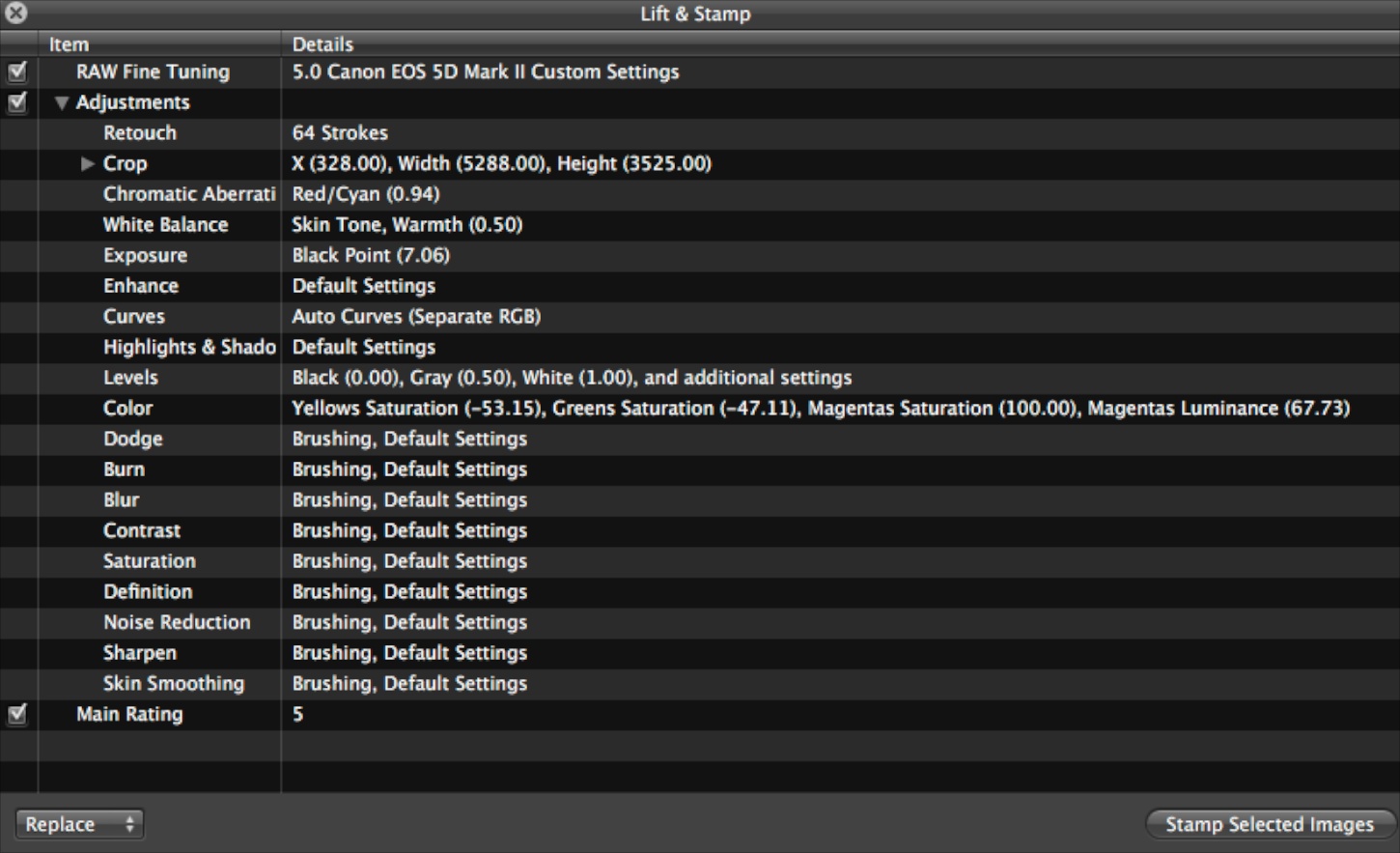Viewport: 1400px width, 853px height.
Task: Highlight the Noise Reduction row
Action: point(177,623)
